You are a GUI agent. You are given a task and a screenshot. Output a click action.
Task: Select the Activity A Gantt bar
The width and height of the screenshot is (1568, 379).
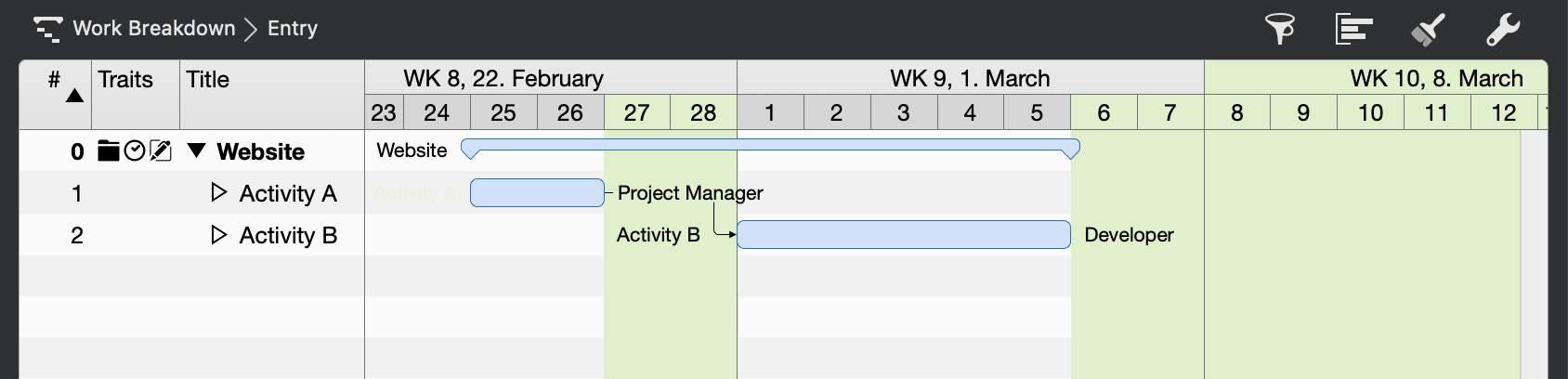537,192
